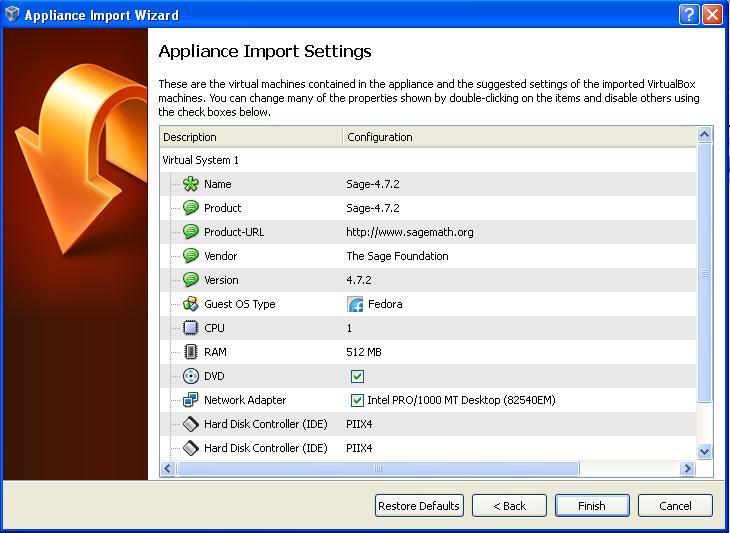Click the DVD disc icon
Screen dimensions: 730x533
191,376
